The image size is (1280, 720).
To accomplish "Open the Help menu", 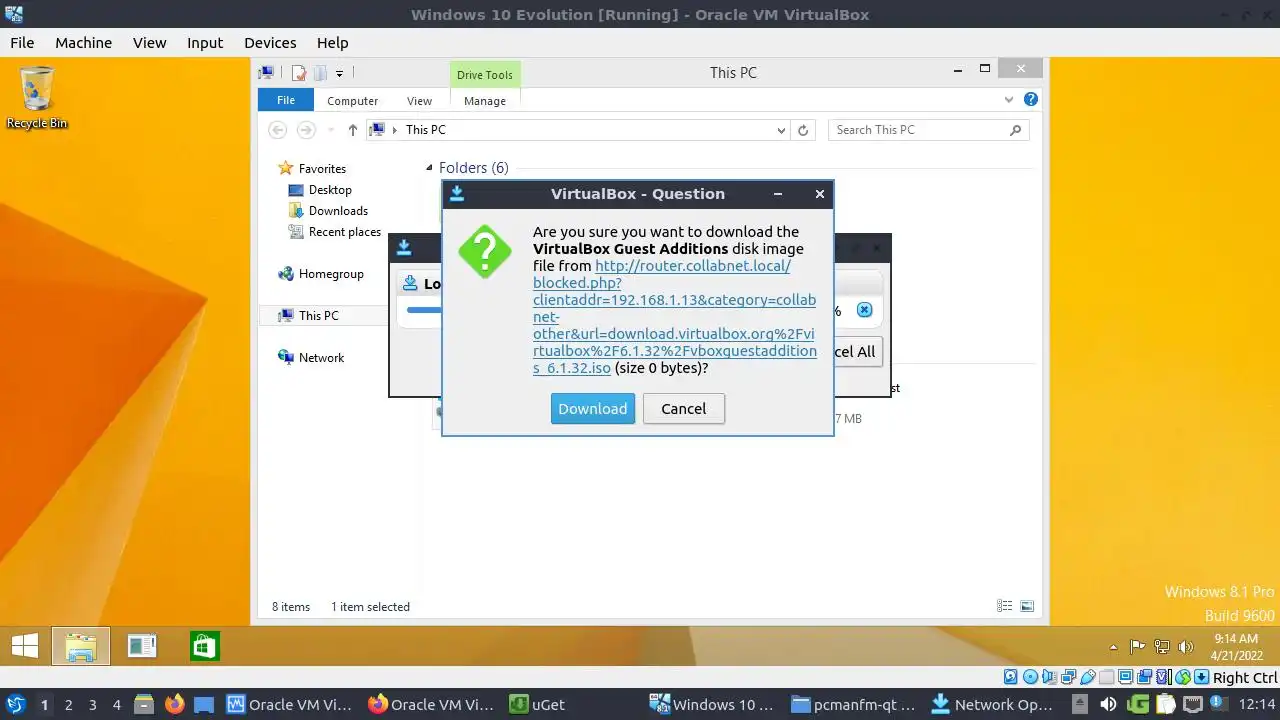I will 332,43.
